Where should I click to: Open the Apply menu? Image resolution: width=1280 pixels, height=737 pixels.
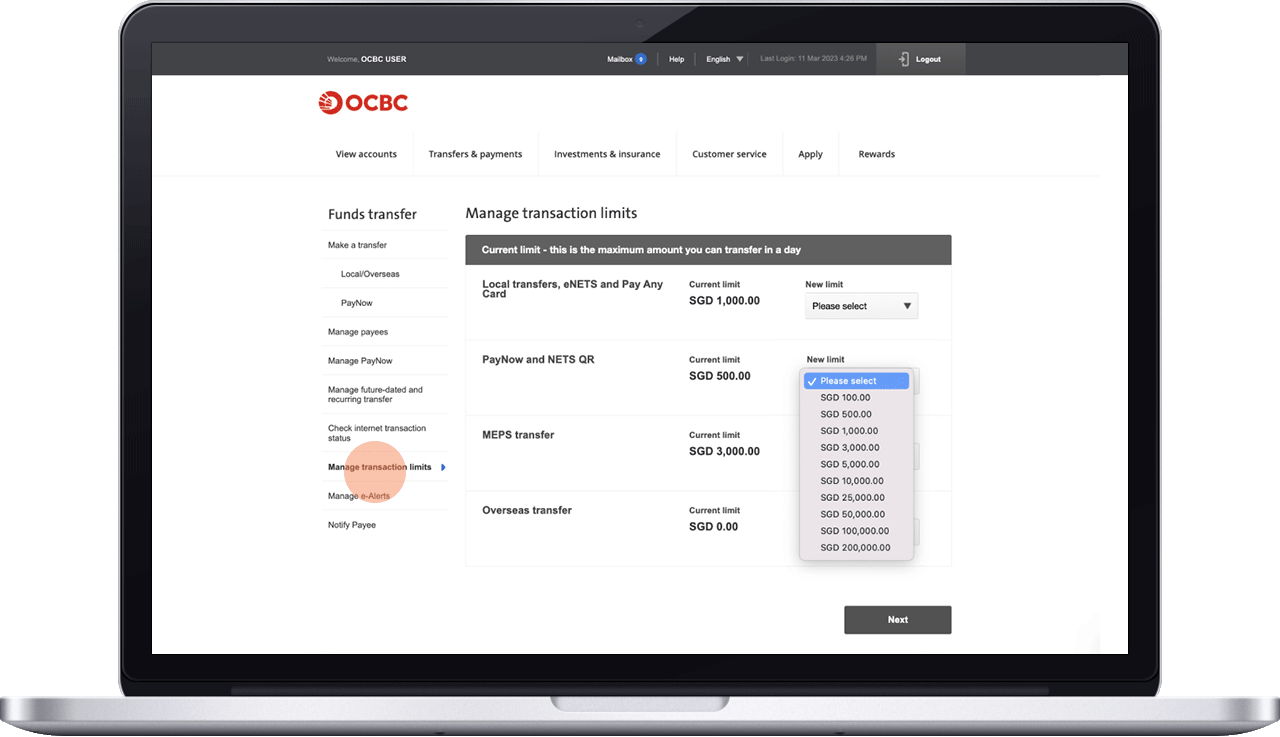tap(810, 154)
